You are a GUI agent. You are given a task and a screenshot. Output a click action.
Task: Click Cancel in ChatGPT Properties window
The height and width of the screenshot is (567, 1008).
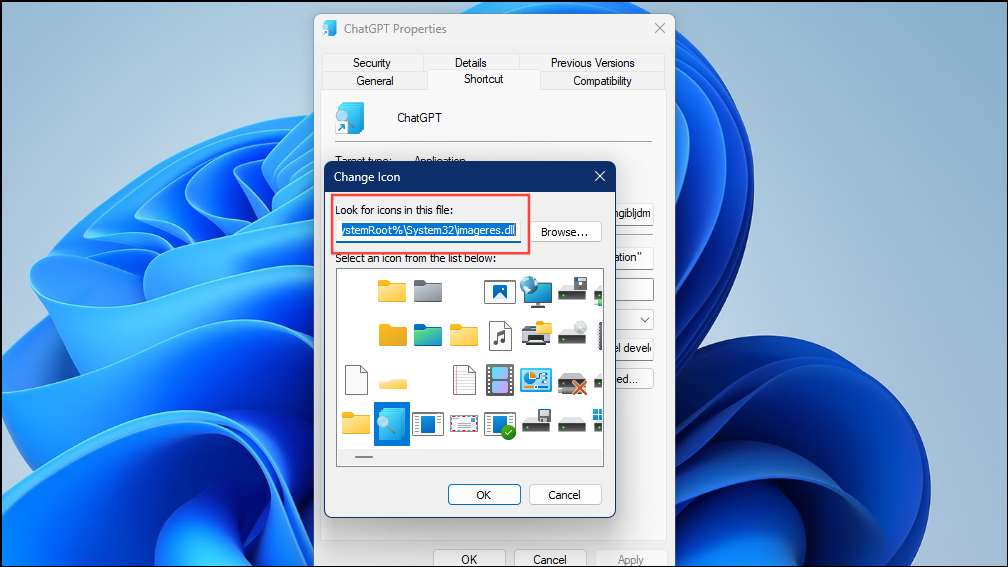(550, 559)
